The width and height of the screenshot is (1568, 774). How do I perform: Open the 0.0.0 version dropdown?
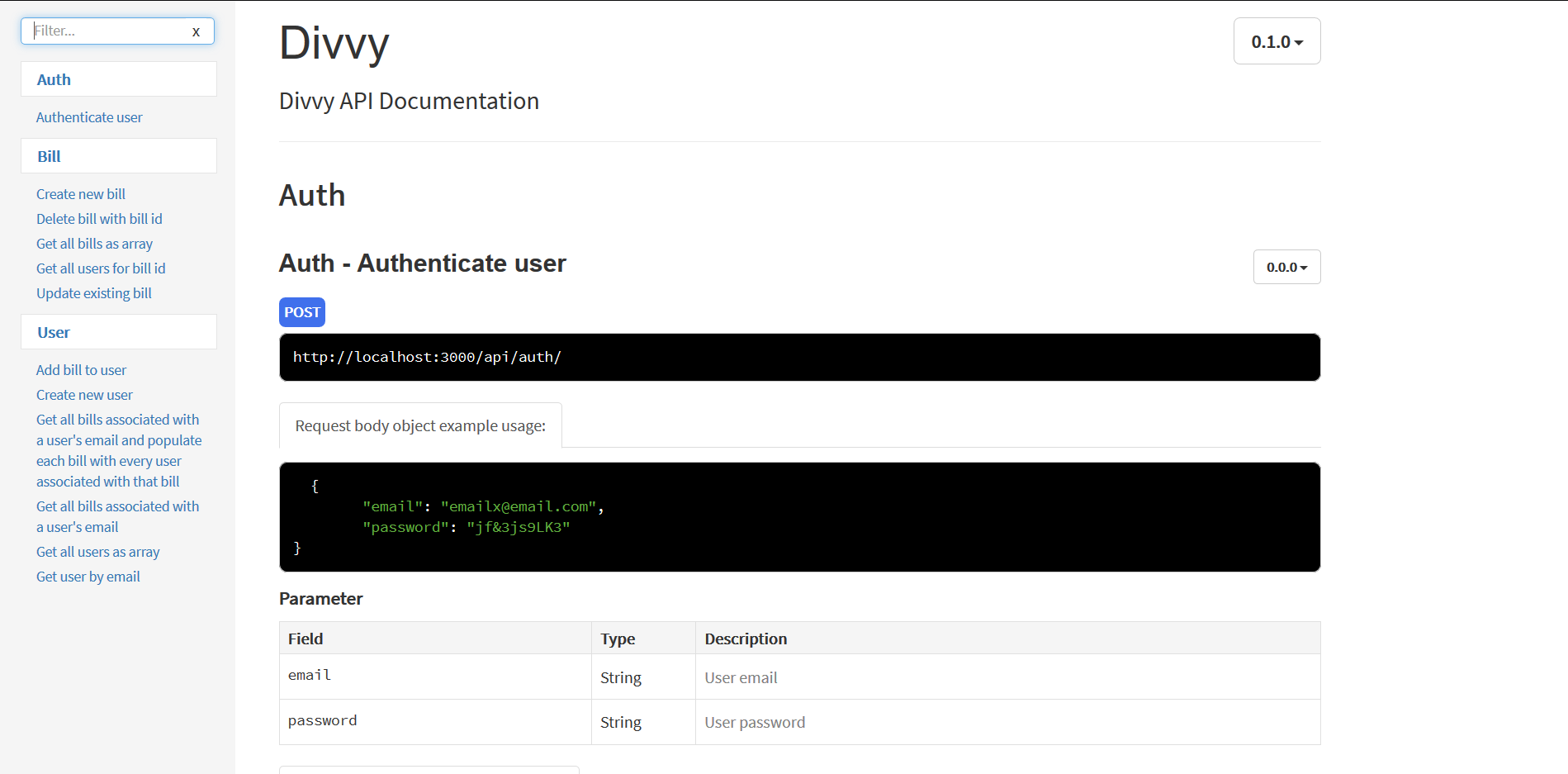[1286, 267]
